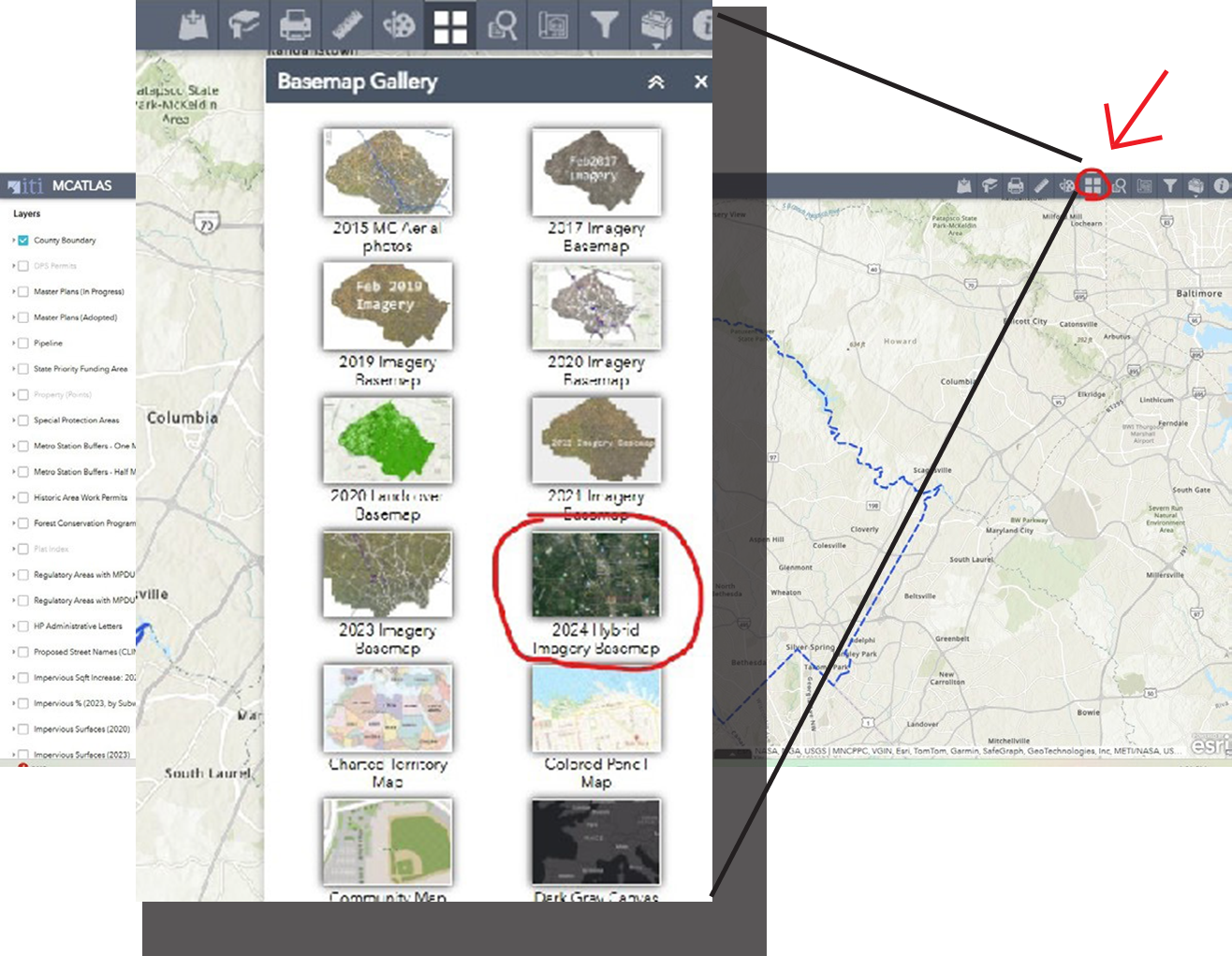Apply a Filter using the funnel icon
1232x956 pixels.
click(x=605, y=25)
